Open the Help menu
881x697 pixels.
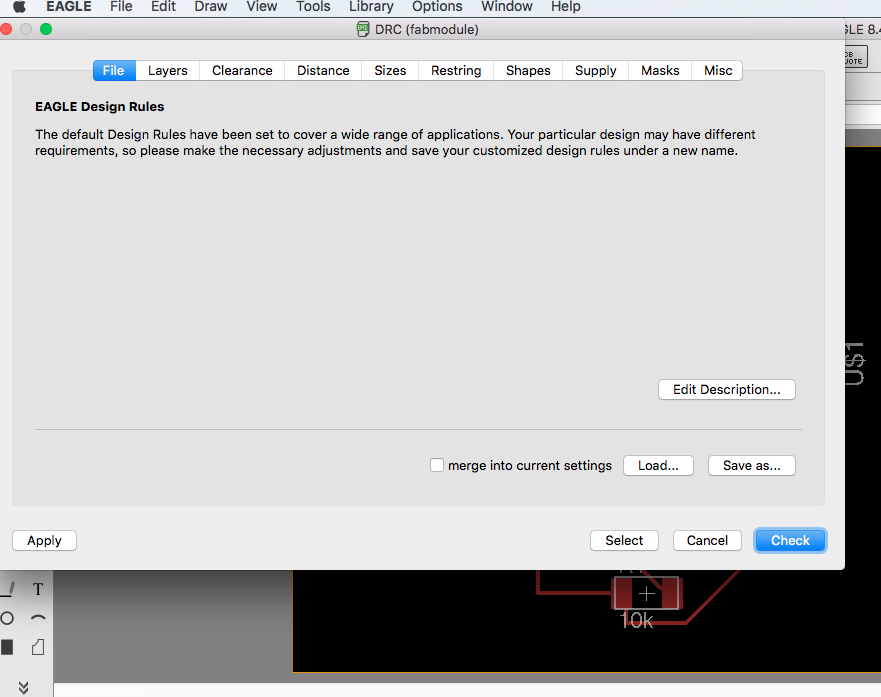pyautogui.click(x=565, y=7)
